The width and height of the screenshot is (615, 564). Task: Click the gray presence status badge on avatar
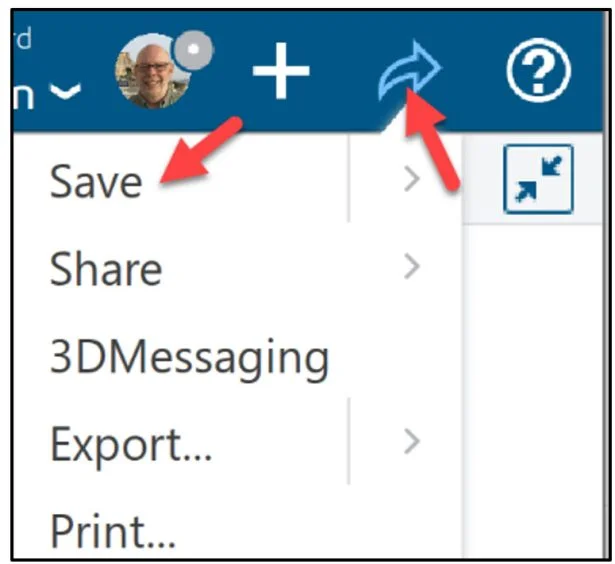193,51
